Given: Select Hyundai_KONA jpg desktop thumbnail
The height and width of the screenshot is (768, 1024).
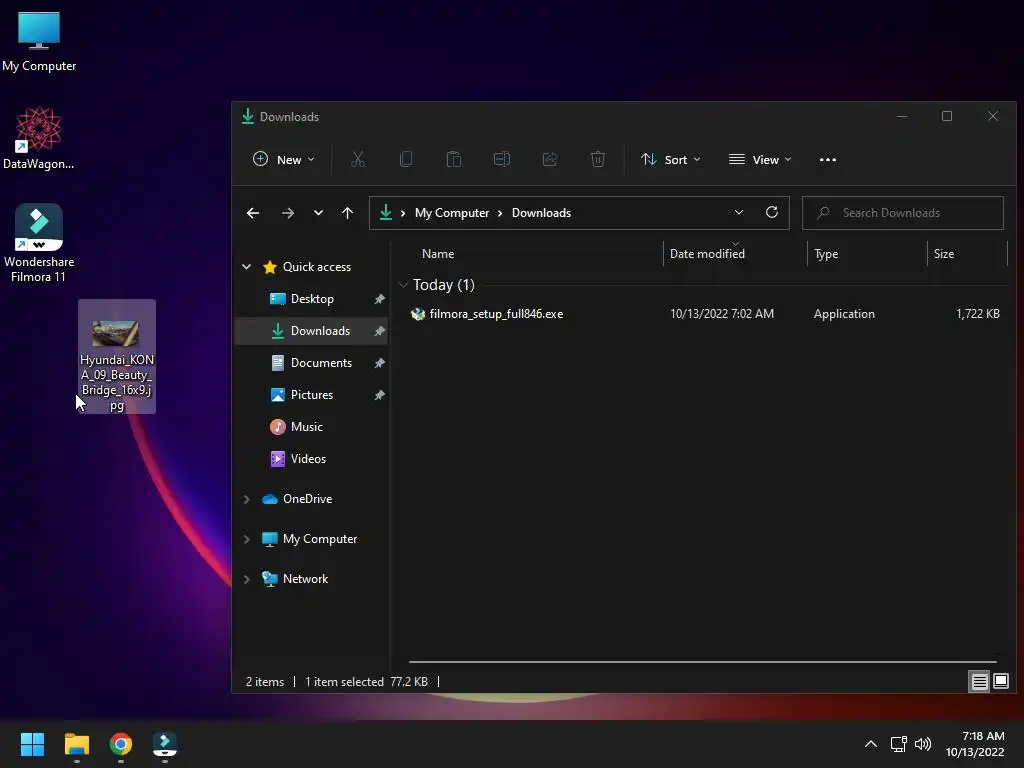Looking at the screenshot, I should [x=117, y=357].
